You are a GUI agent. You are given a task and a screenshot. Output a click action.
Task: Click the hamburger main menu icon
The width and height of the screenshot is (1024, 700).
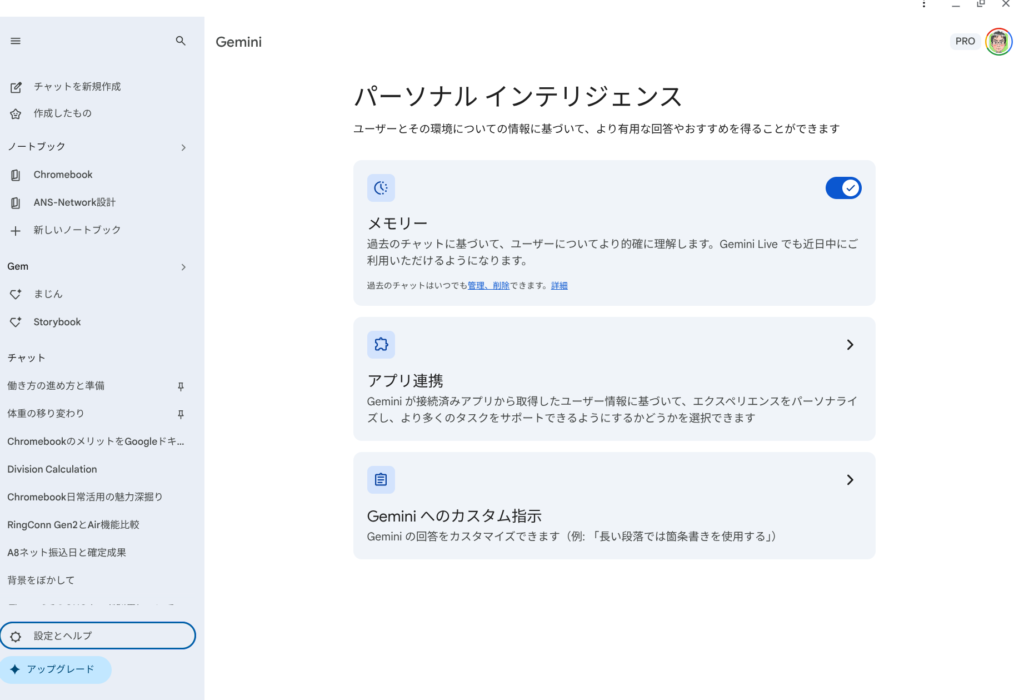[15, 41]
